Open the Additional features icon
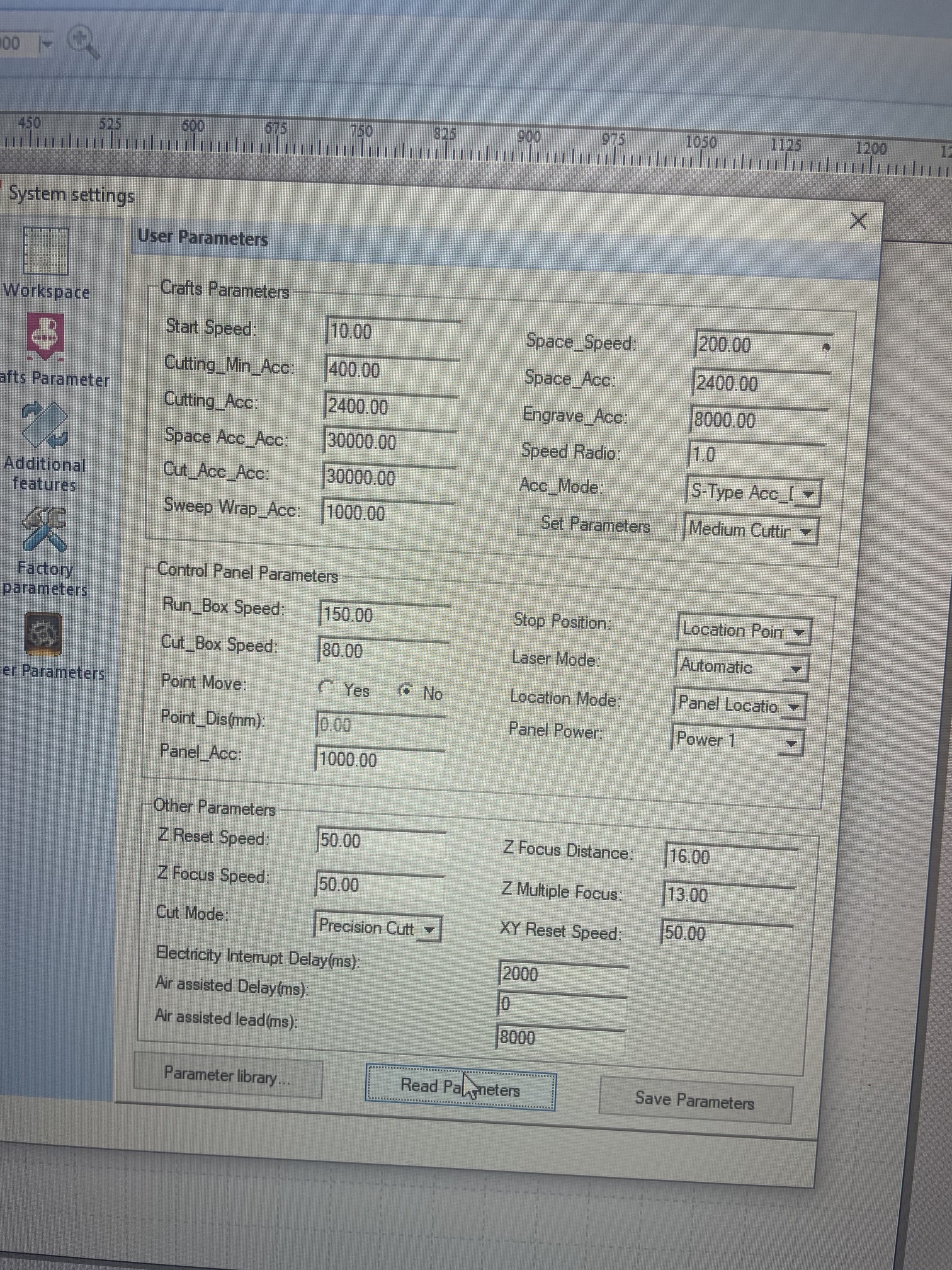 44,425
